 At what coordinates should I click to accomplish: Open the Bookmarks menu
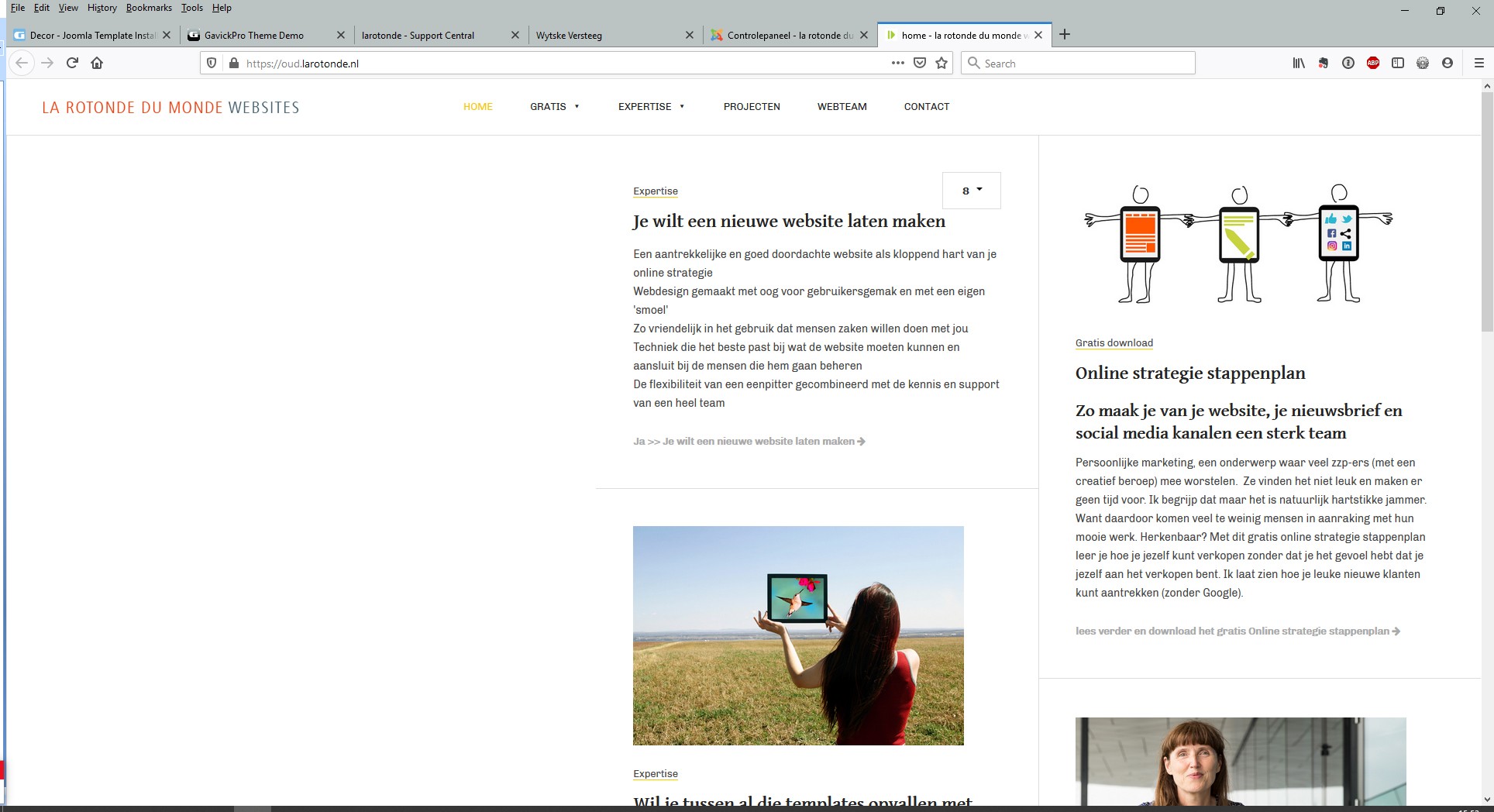click(x=149, y=8)
